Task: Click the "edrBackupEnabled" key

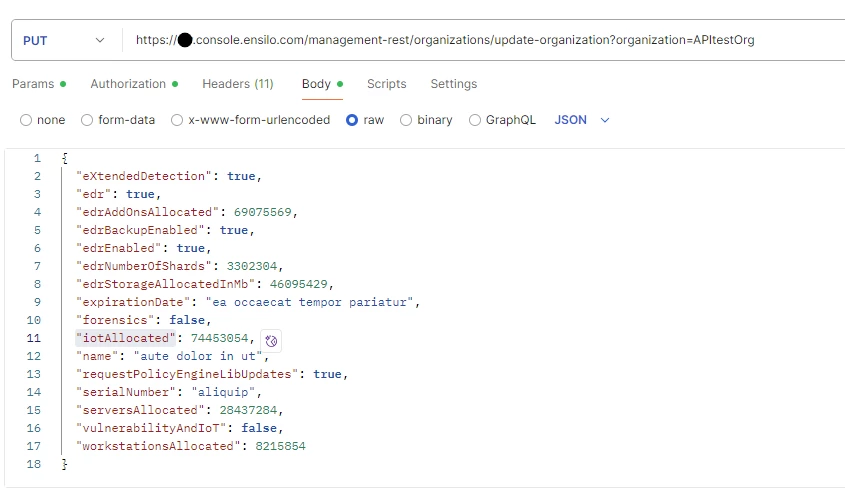Action: pos(140,230)
